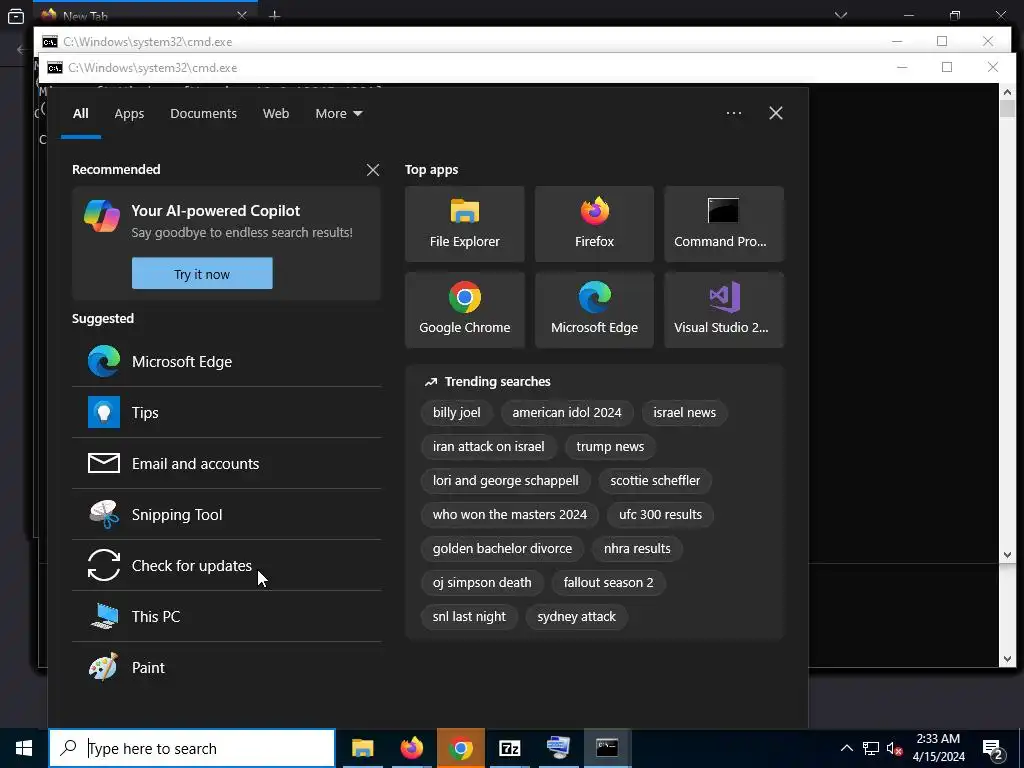Open the notification center icon
Image resolution: width=1024 pixels, height=768 pixels.
tap(993, 749)
